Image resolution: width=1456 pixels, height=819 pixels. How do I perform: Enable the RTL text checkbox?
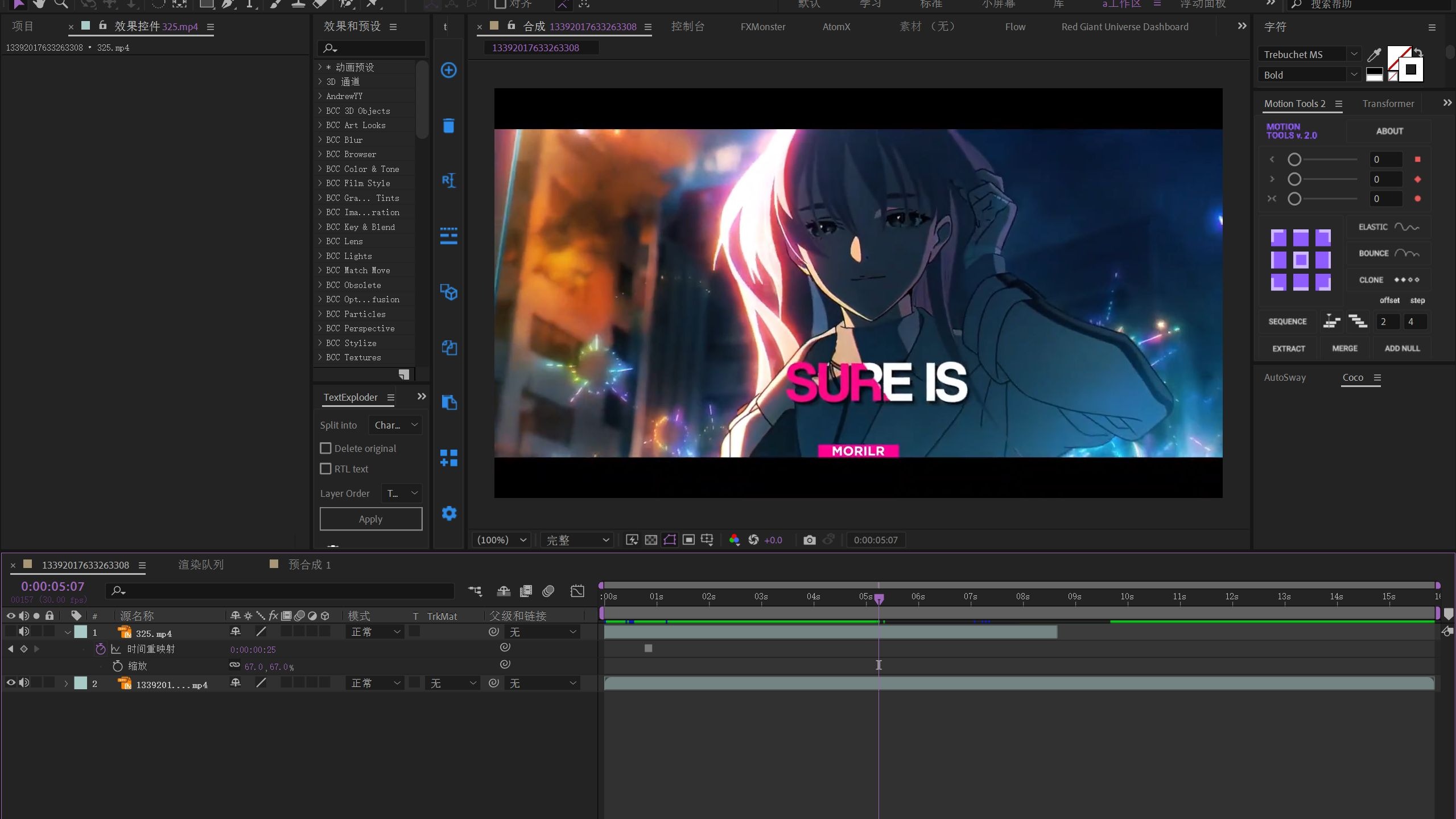325,468
